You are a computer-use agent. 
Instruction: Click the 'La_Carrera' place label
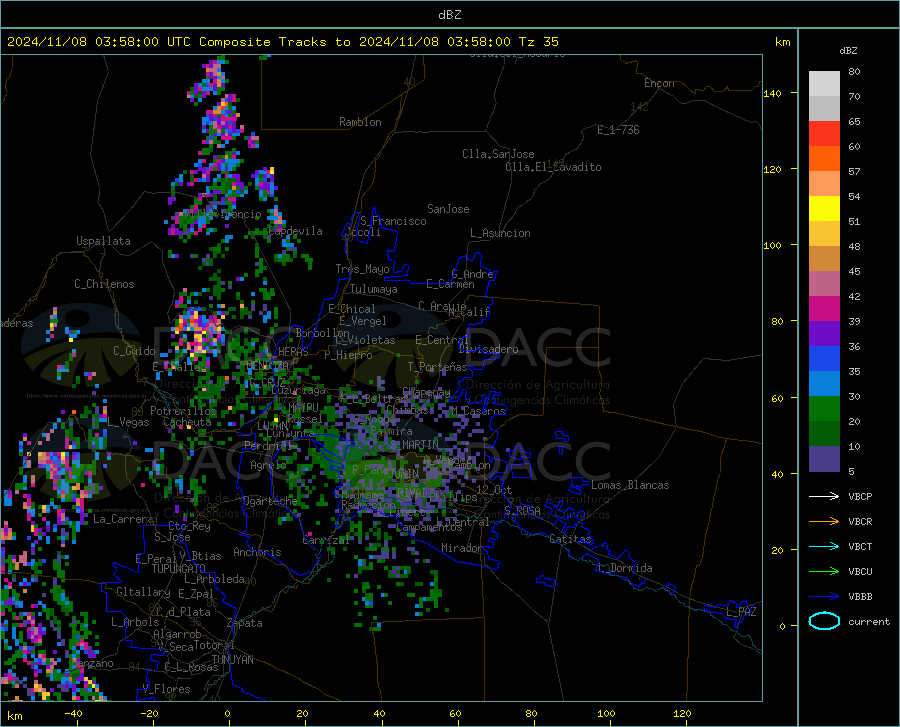pyautogui.click(x=123, y=519)
